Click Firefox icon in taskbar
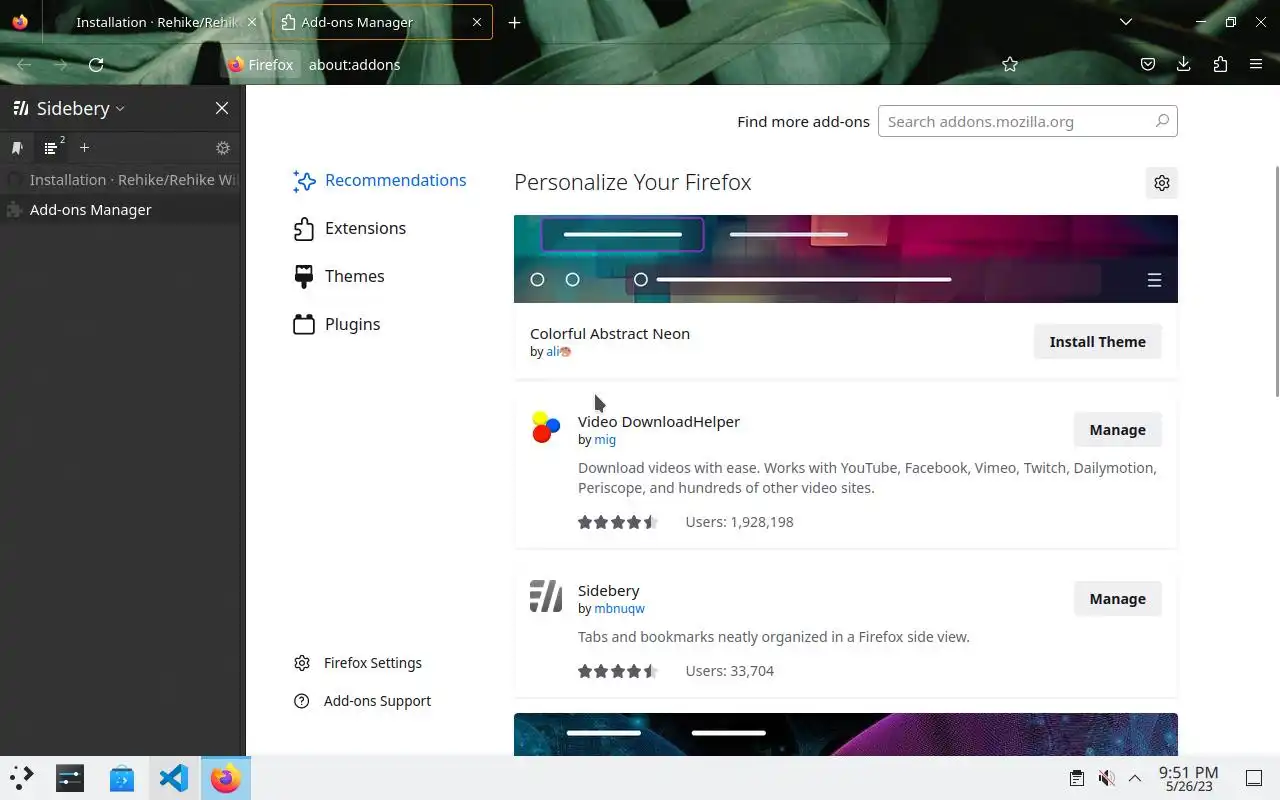The height and width of the screenshot is (800, 1280). (x=226, y=778)
